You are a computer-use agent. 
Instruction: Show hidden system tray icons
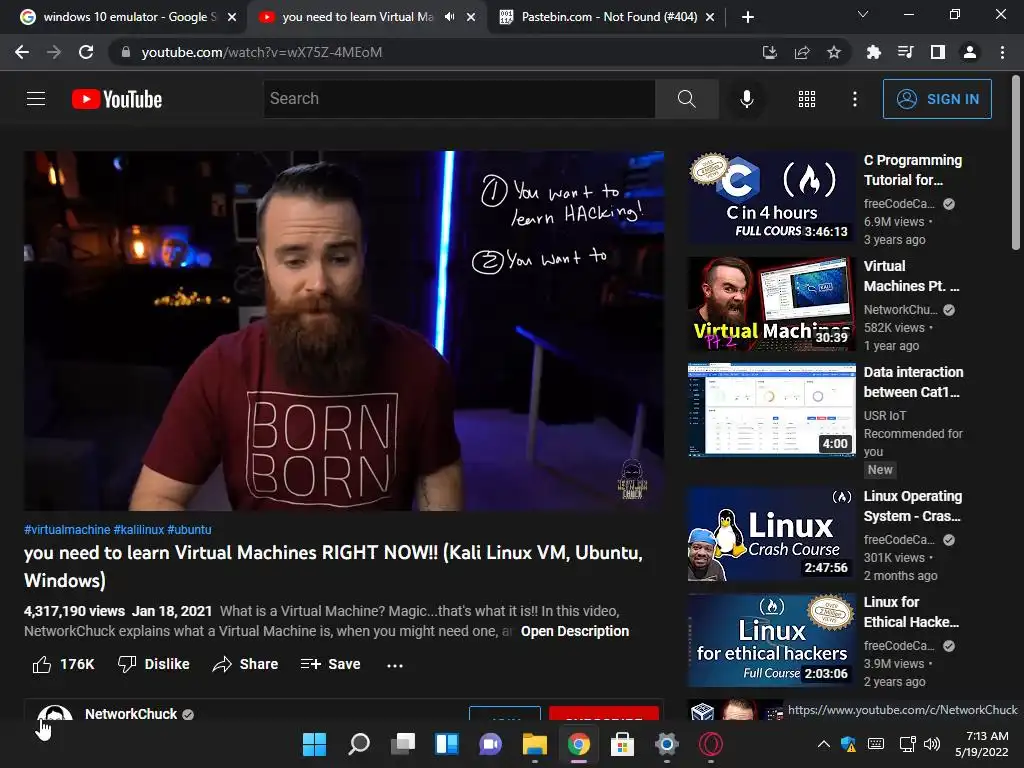824,744
